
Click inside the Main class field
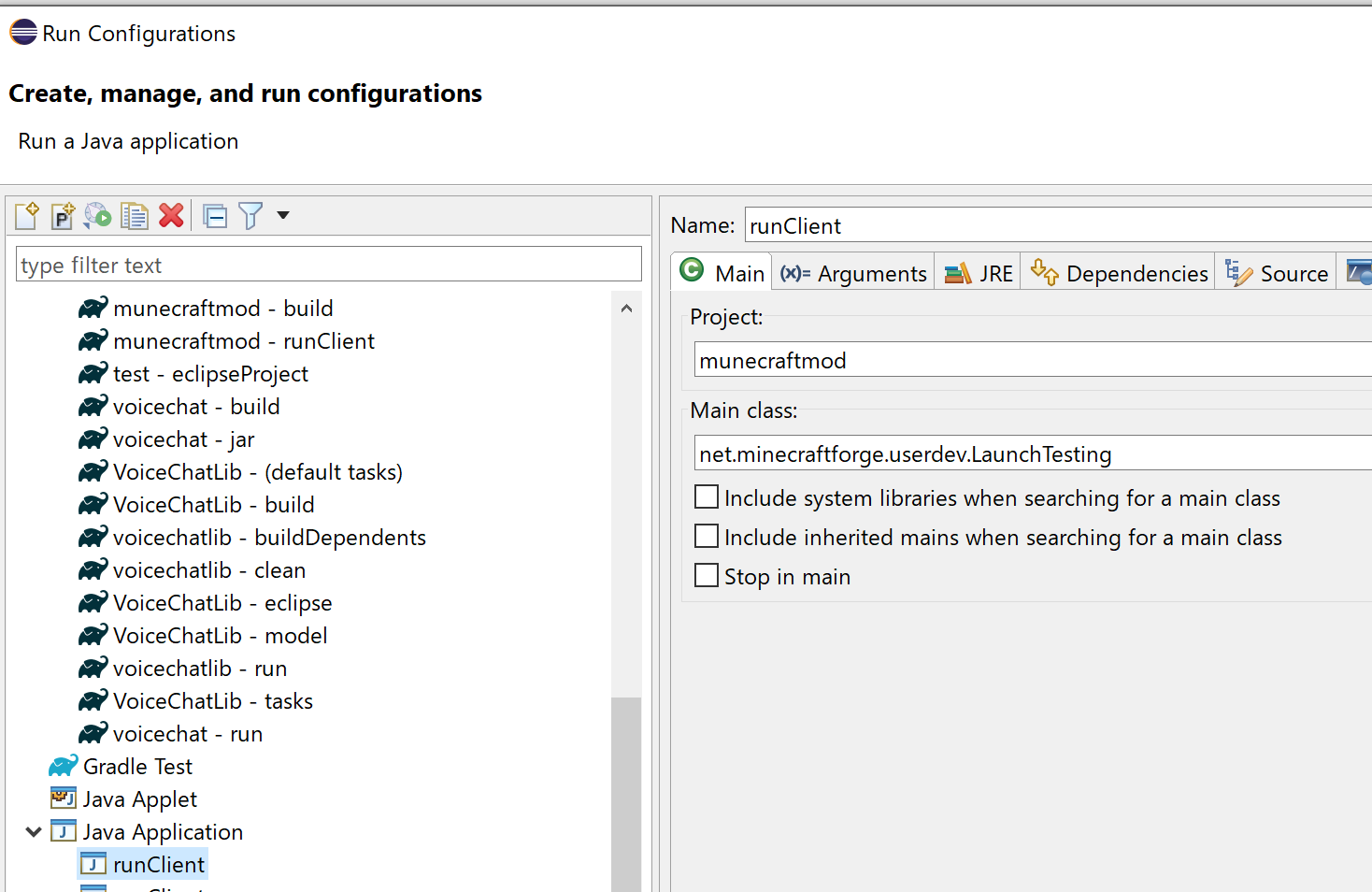coord(935,453)
